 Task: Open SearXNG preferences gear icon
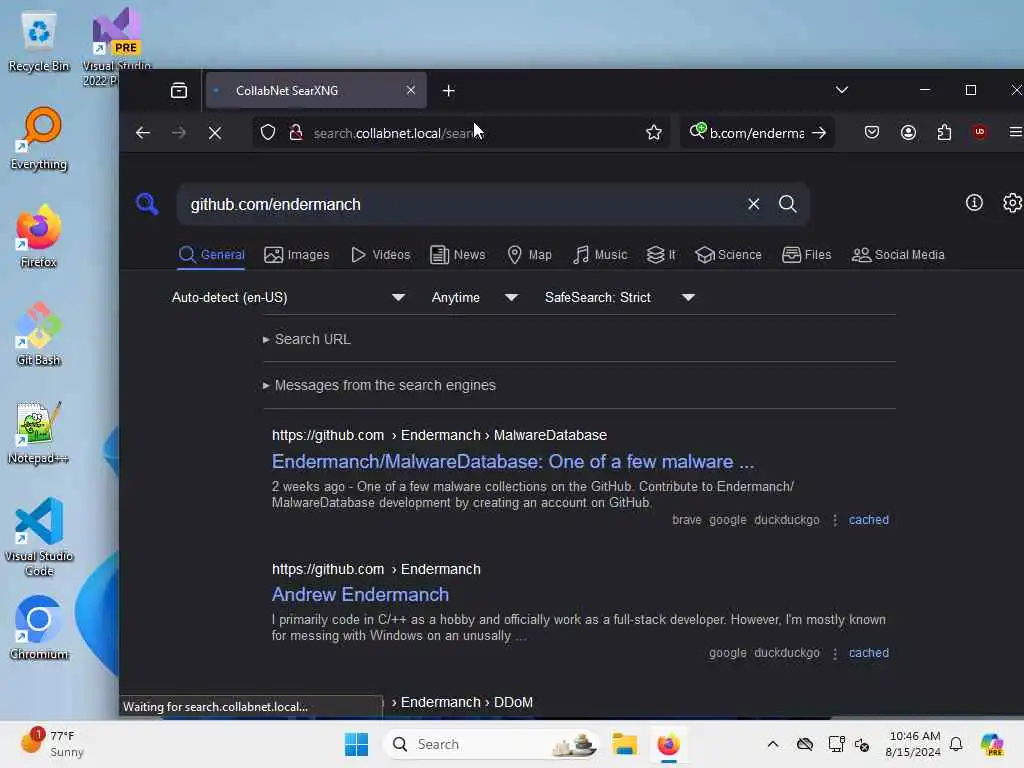pyautogui.click(x=1012, y=203)
